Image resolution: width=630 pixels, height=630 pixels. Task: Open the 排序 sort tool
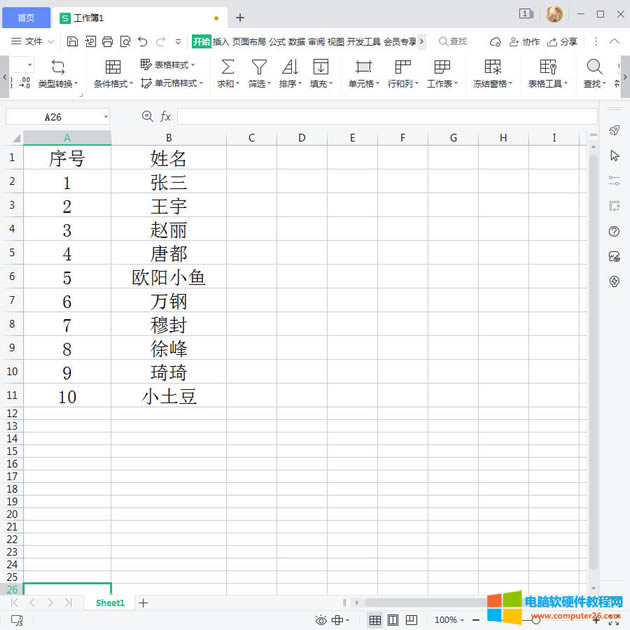click(x=289, y=67)
